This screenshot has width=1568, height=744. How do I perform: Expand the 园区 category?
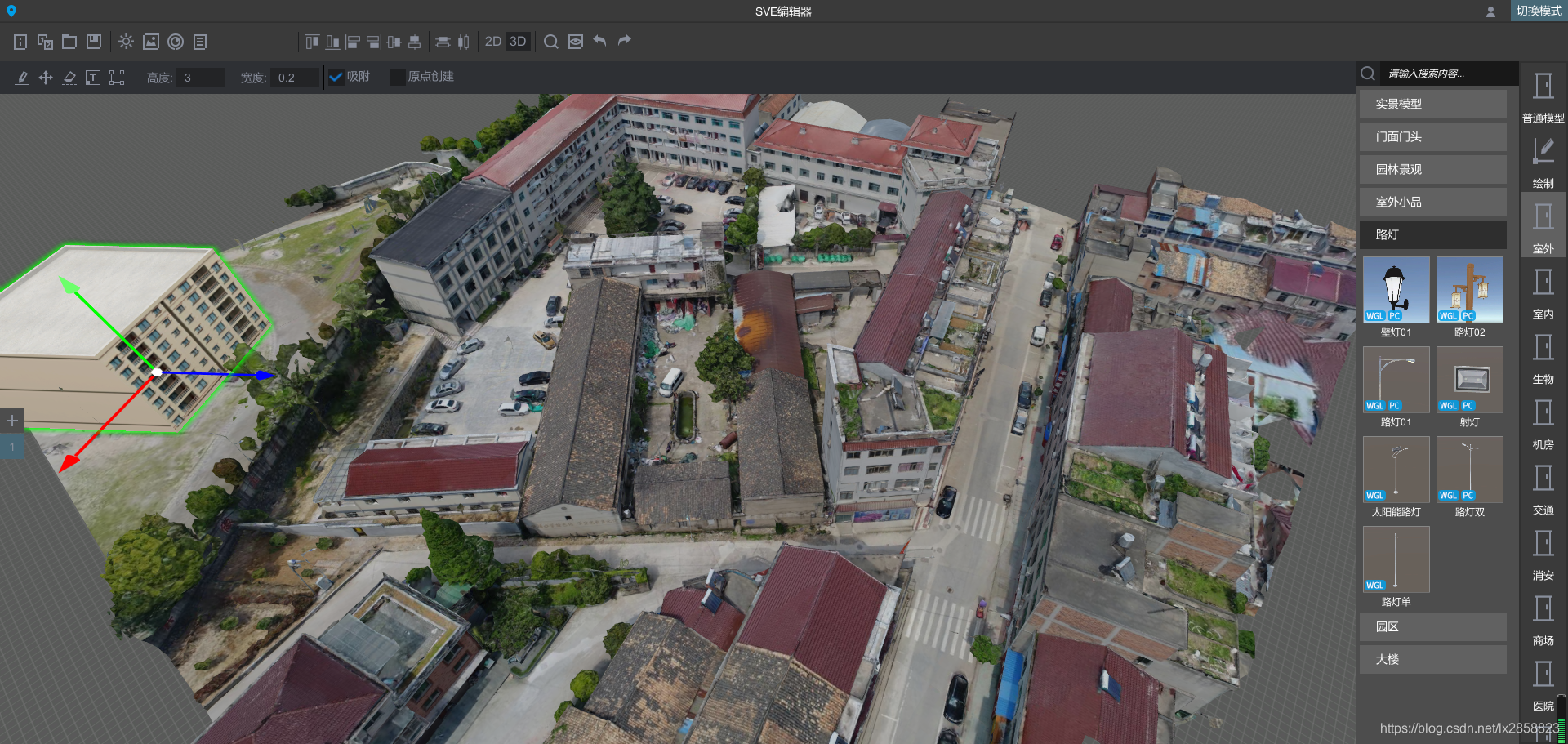coord(1433,626)
